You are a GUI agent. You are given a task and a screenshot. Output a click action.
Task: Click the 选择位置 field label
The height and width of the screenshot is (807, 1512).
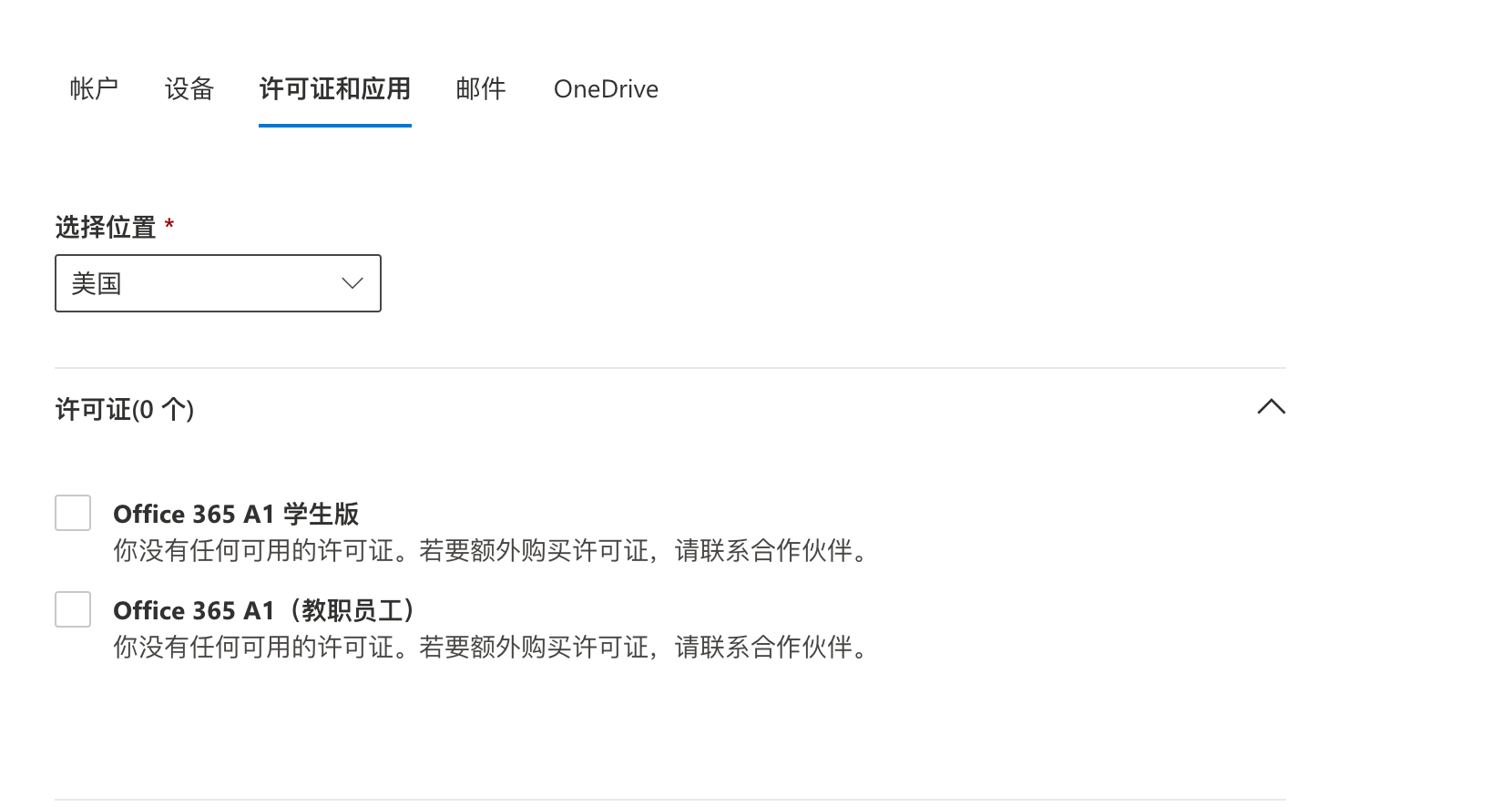tap(106, 227)
